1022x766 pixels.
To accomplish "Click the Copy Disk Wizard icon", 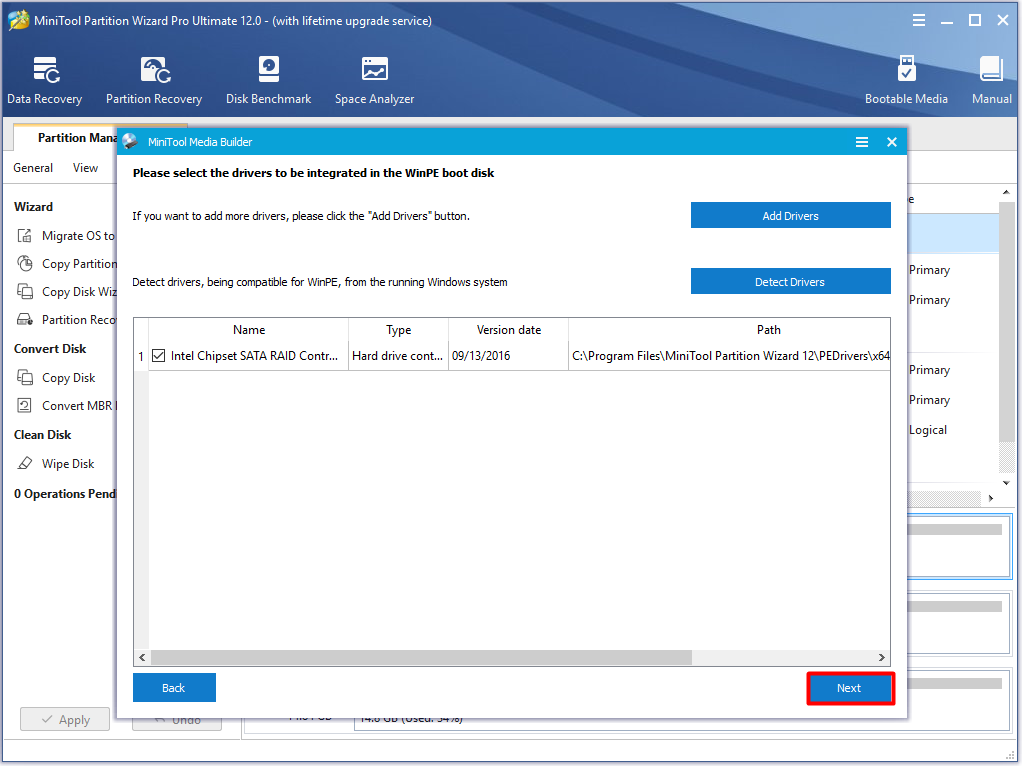I will (25, 291).
